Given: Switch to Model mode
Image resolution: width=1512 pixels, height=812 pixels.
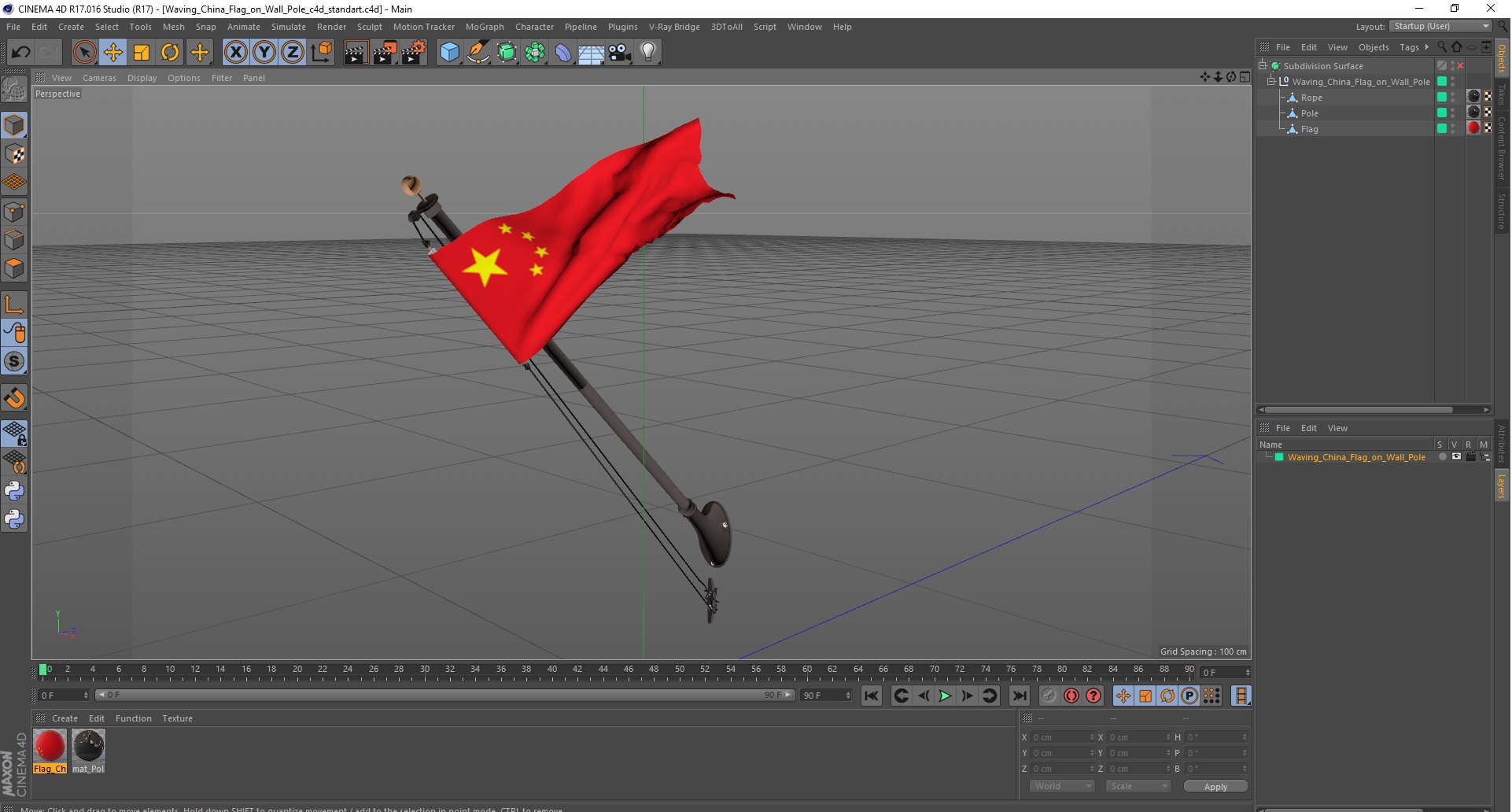Looking at the screenshot, I should pos(14,126).
